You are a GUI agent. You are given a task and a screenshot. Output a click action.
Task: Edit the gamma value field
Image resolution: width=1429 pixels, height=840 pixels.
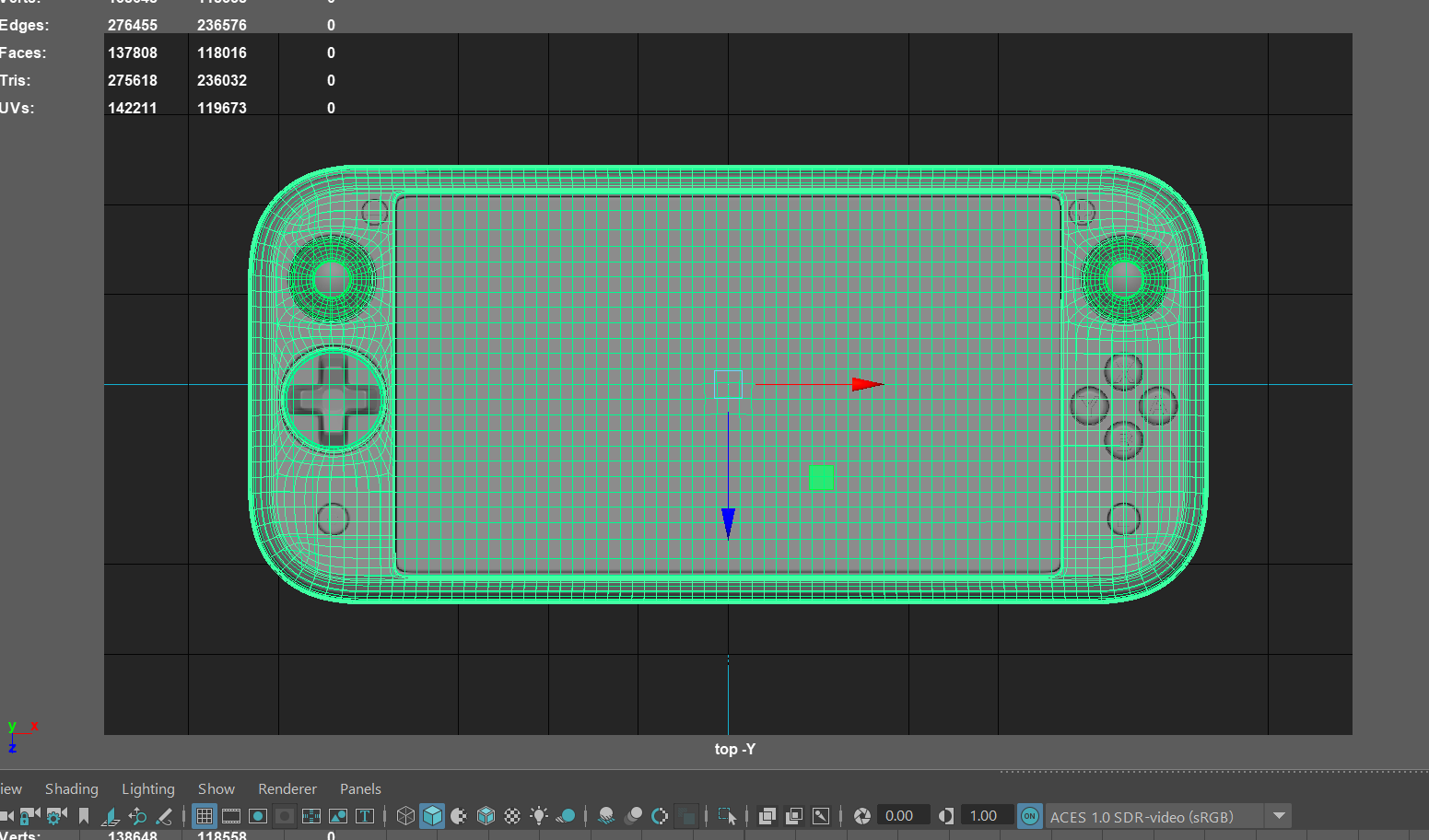pos(986,815)
